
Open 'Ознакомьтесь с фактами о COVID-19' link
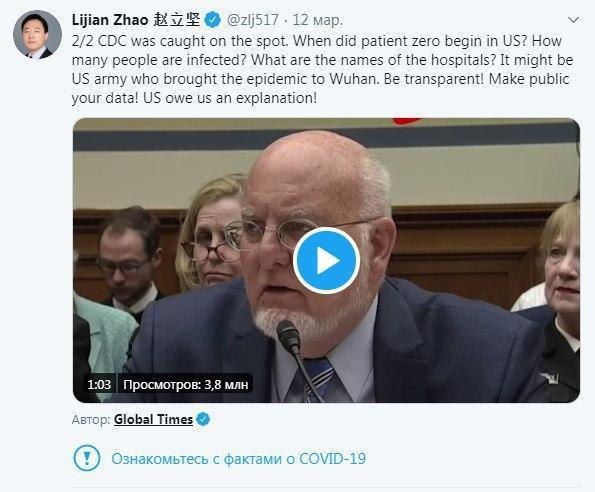(238, 458)
